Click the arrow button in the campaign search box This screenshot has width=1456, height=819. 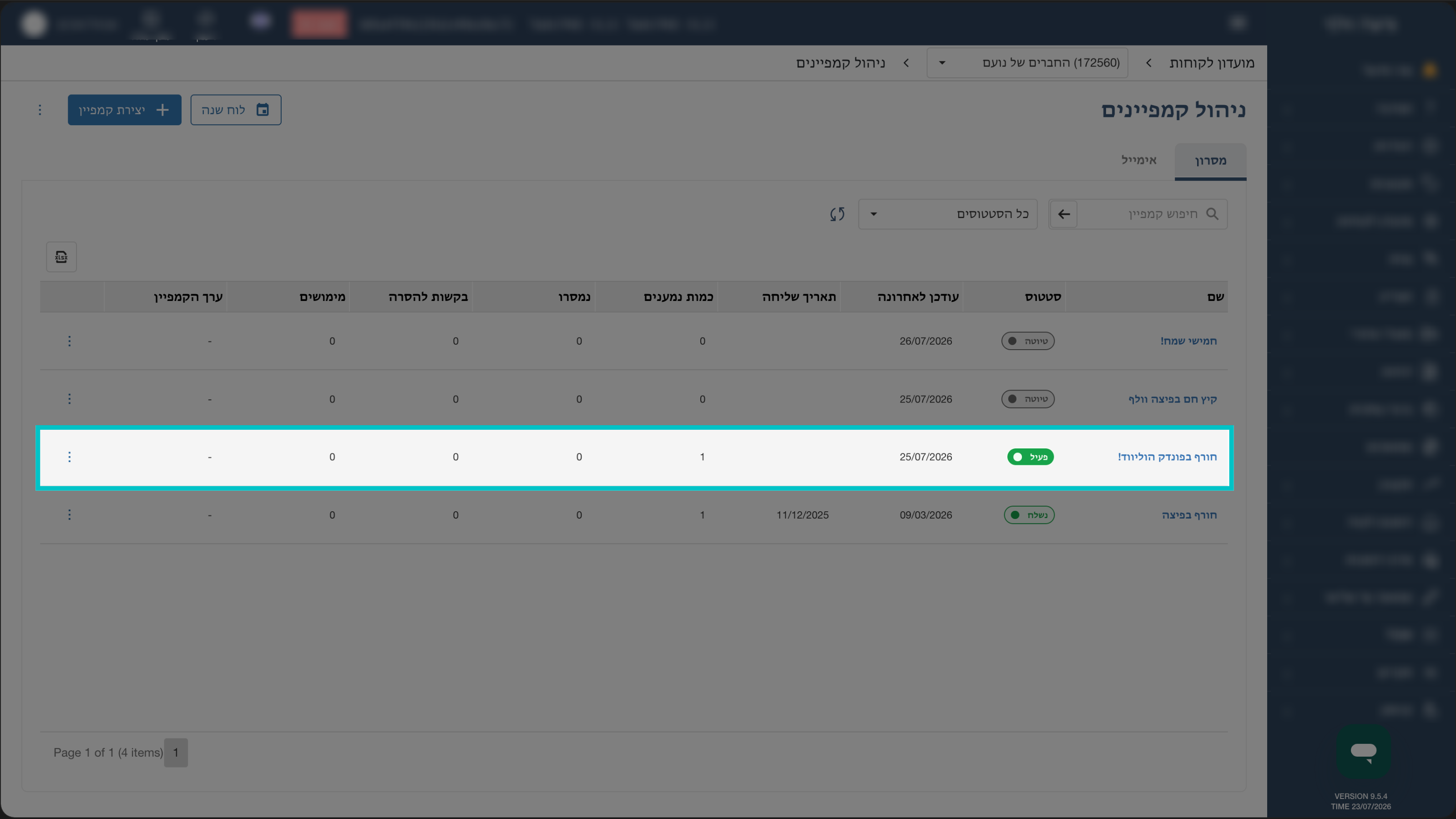[x=1064, y=214]
